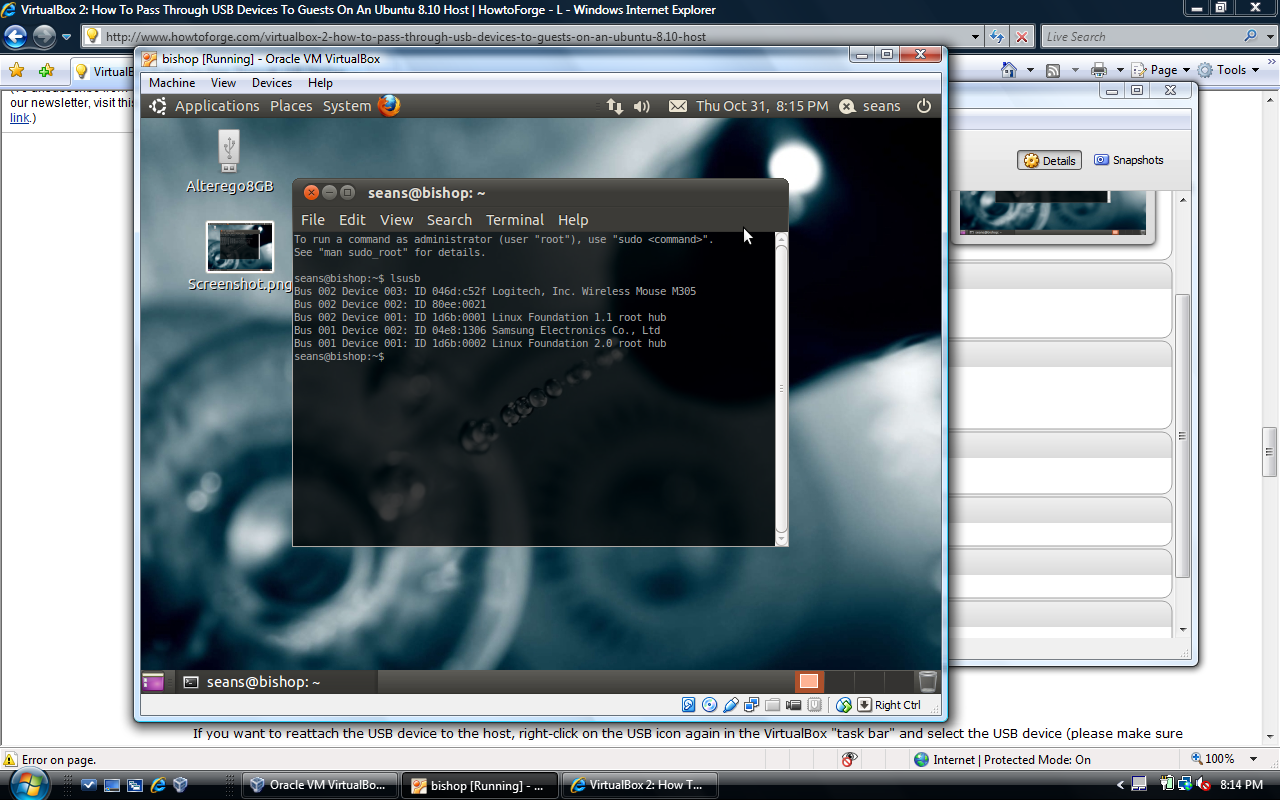Open the Ubuntu Applications menu
The height and width of the screenshot is (800, 1280).
pos(217,106)
